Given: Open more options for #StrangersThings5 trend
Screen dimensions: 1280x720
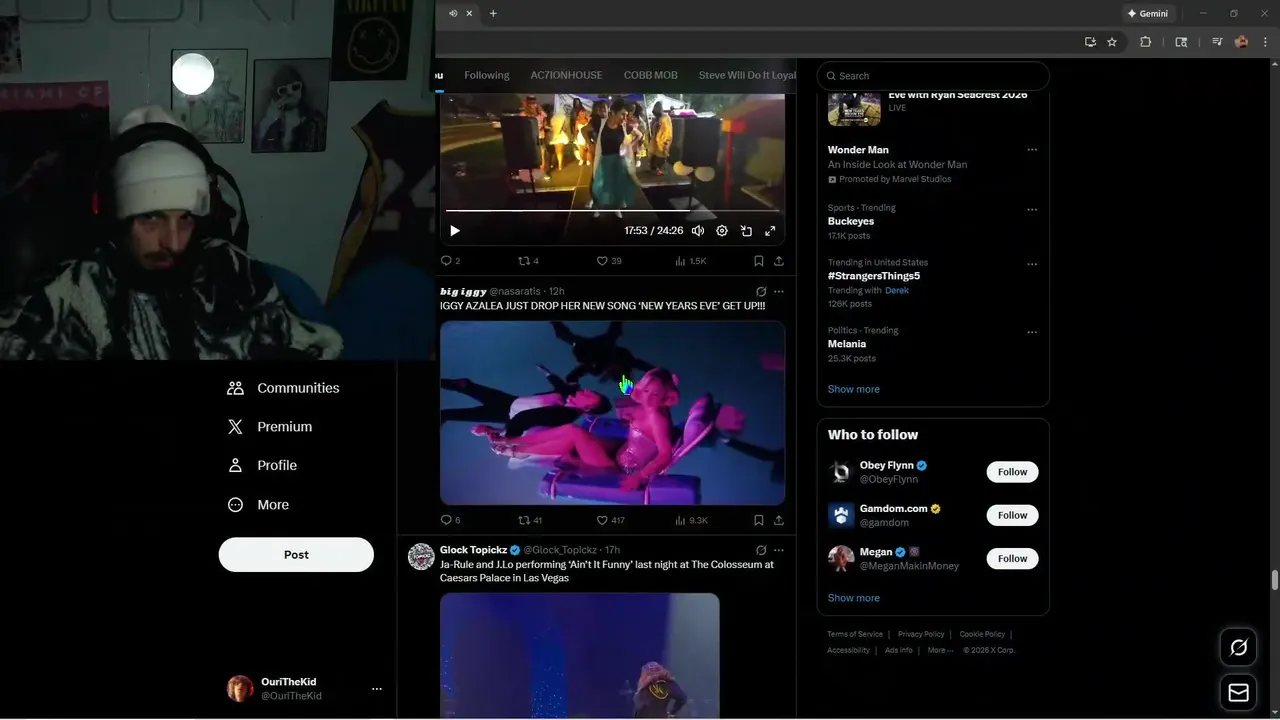Looking at the screenshot, I should [x=1032, y=265].
